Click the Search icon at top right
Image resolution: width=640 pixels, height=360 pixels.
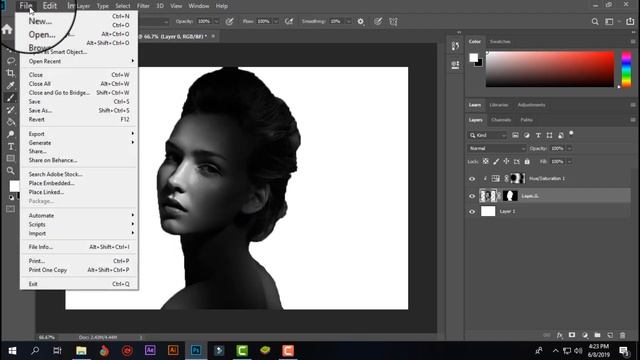pyautogui.click(x=595, y=22)
